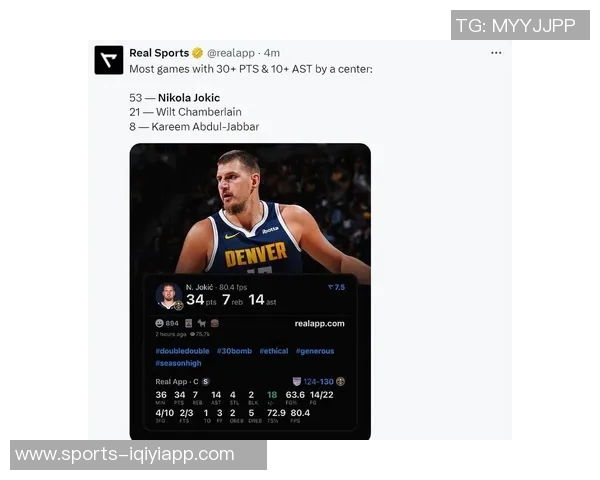Open the tweet's three-dot more menu

pos(496,53)
